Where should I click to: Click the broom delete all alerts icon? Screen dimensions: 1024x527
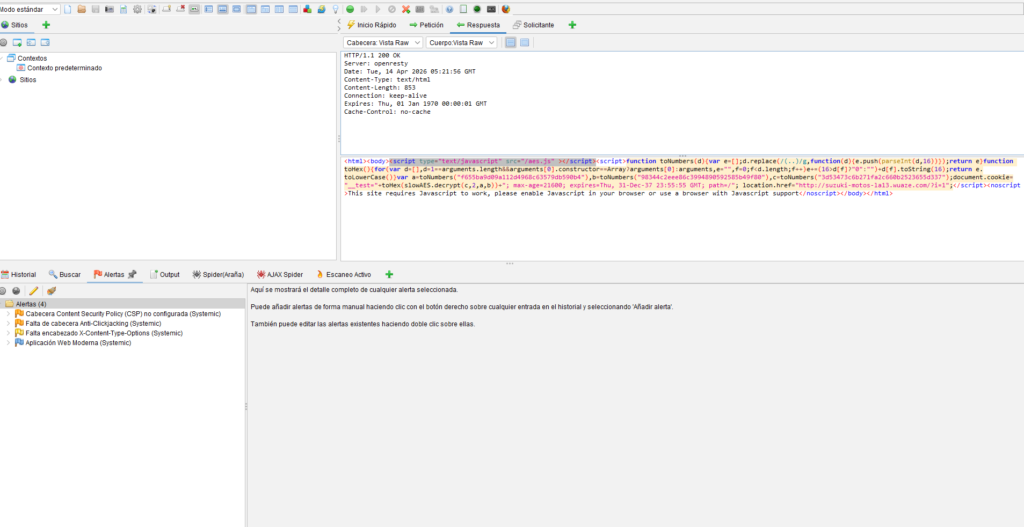click(x=51, y=291)
